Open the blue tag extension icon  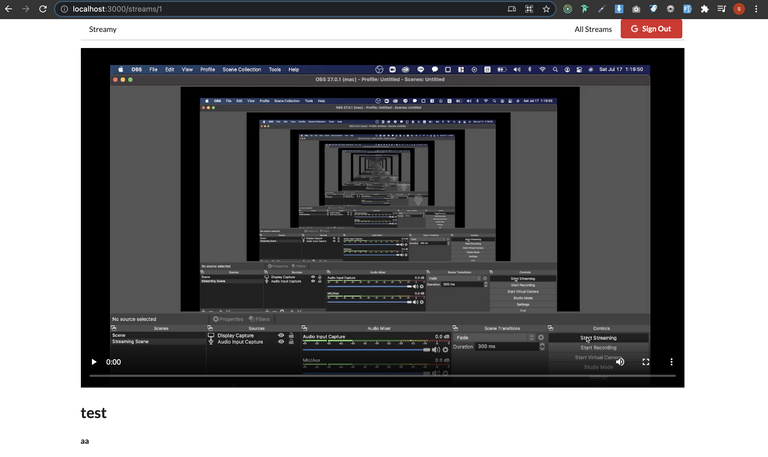click(653, 9)
